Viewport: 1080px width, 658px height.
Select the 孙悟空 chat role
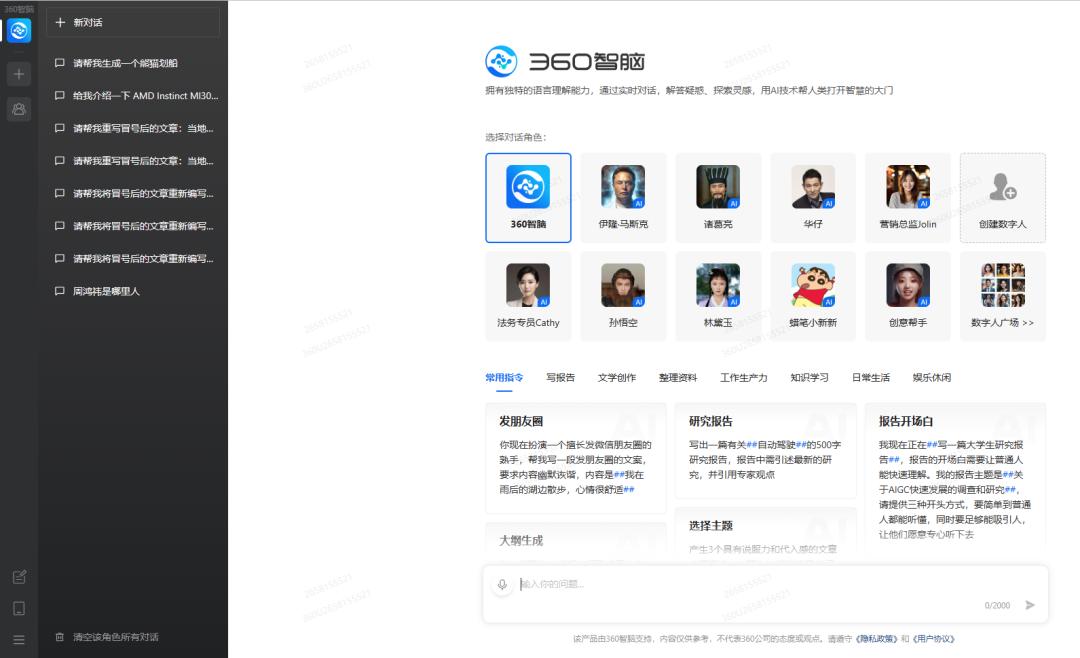tap(623, 295)
